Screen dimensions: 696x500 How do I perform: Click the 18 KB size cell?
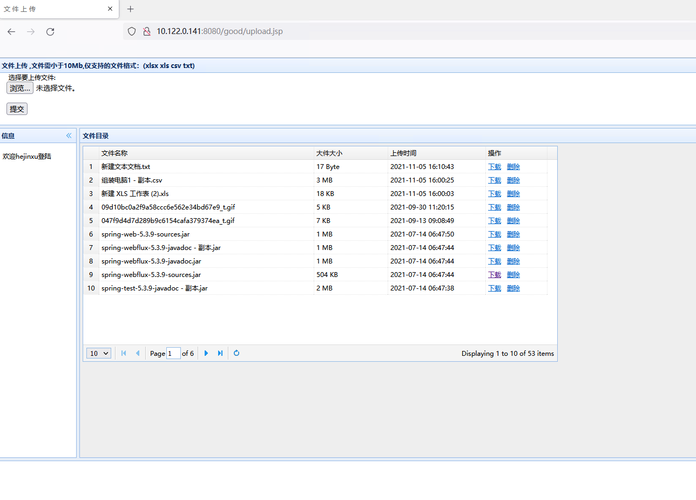tap(325, 194)
